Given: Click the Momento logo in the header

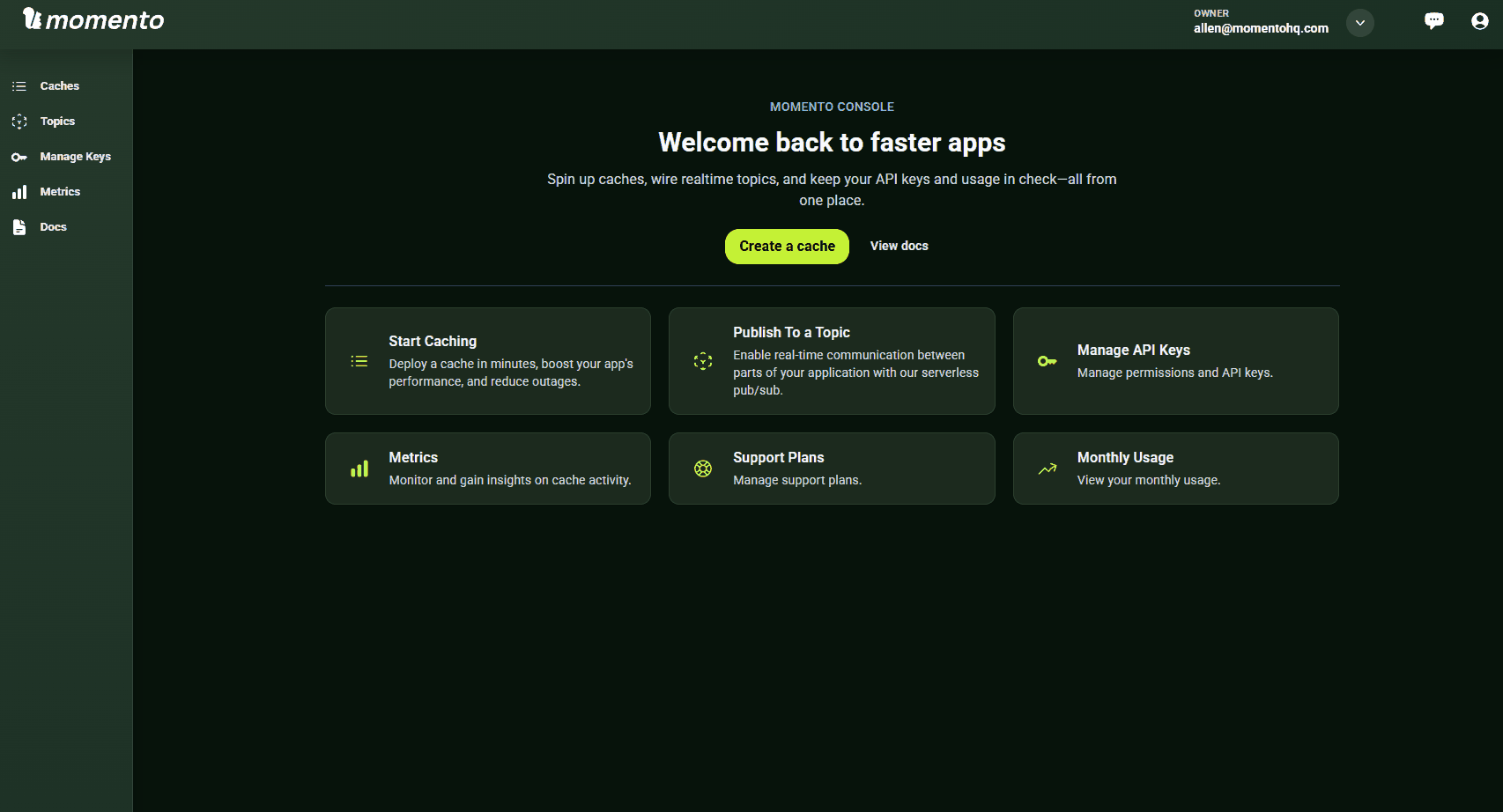Looking at the screenshot, I should point(93,18).
